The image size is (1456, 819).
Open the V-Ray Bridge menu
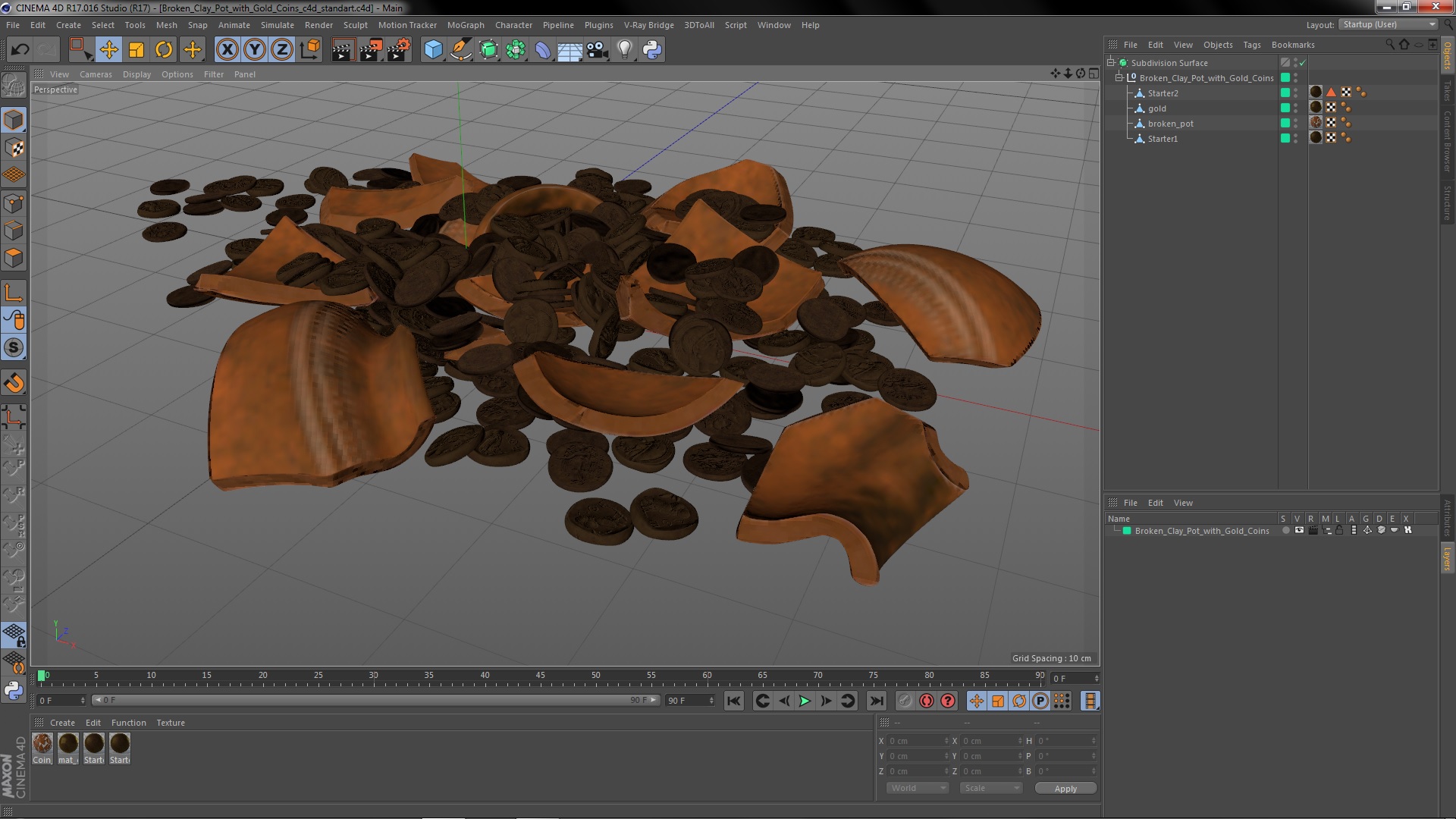(649, 25)
